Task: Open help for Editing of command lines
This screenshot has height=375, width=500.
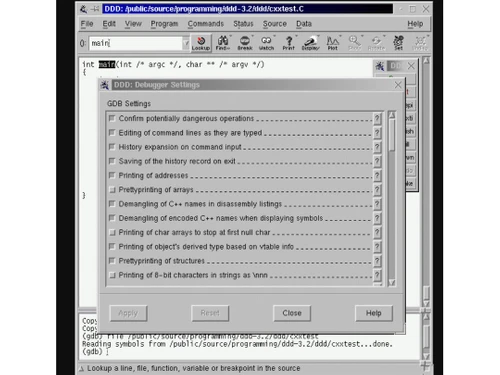Action: click(x=377, y=133)
